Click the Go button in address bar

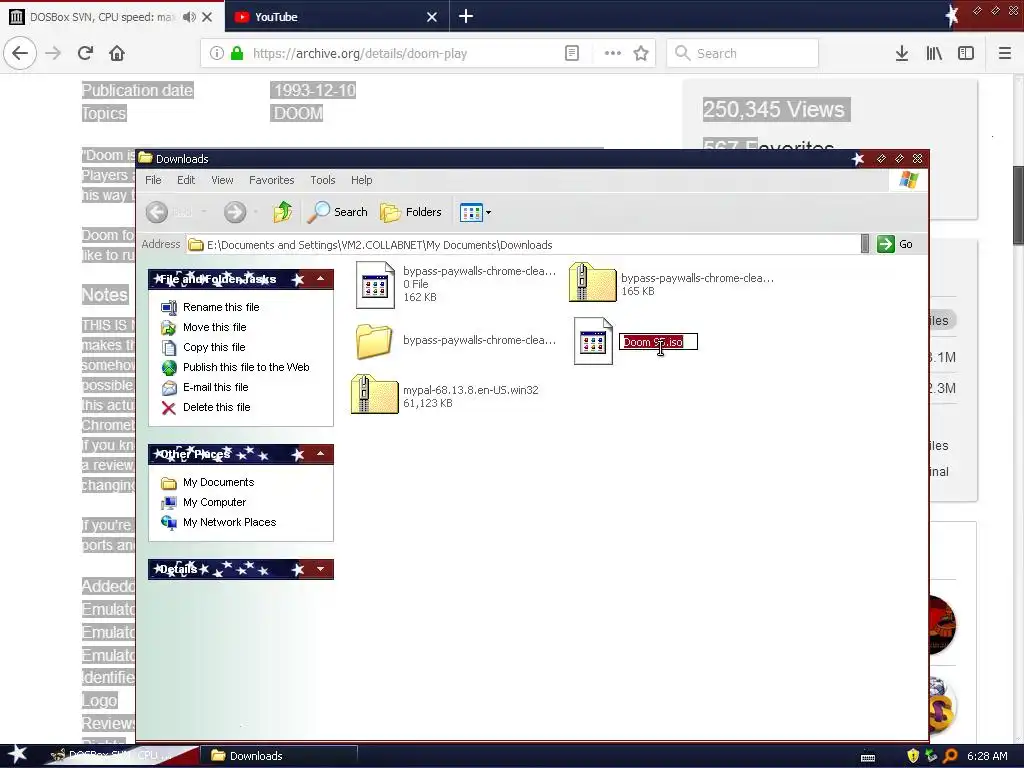[895, 244]
